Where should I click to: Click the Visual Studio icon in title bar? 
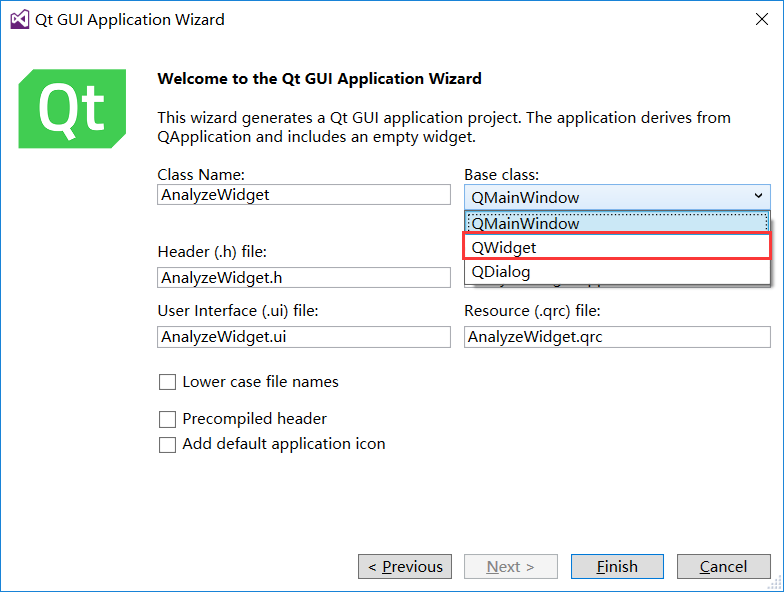(x=20, y=20)
